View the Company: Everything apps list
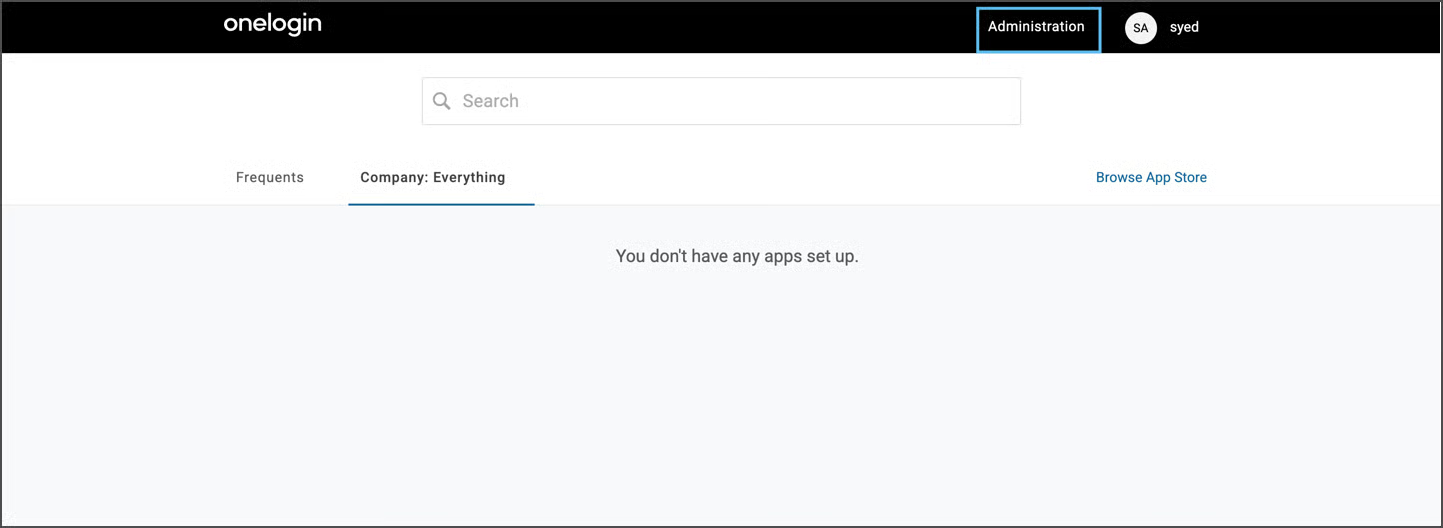 point(433,178)
